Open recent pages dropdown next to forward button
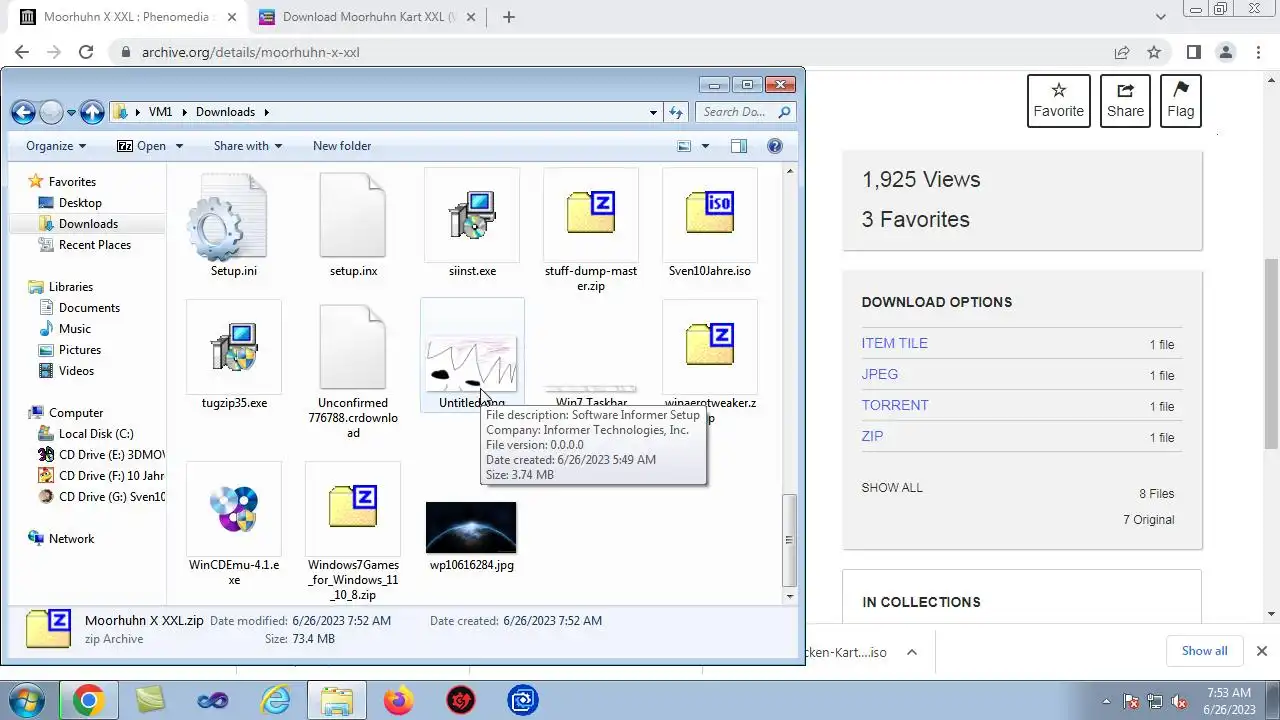Screen dimensions: 1280x720 click(x=72, y=112)
